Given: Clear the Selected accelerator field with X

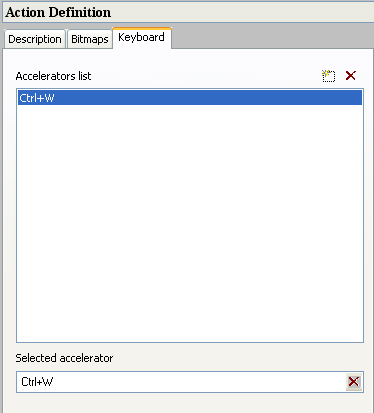Looking at the screenshot, I should point(354,382).
